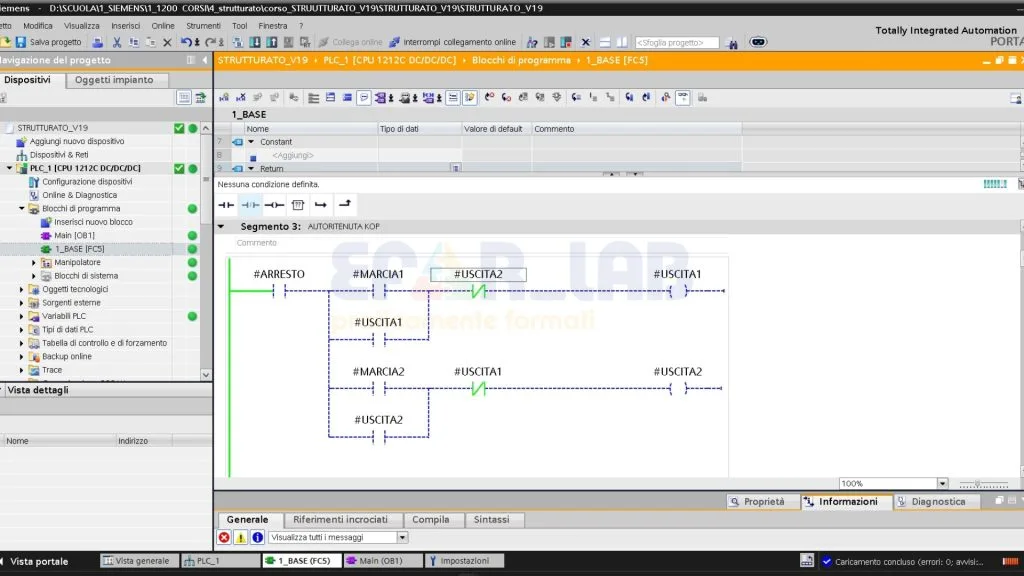Viewport: 1024px width, 576px height.
Task: Open the Strumenti menu
Action: click(x=203, y=25)
